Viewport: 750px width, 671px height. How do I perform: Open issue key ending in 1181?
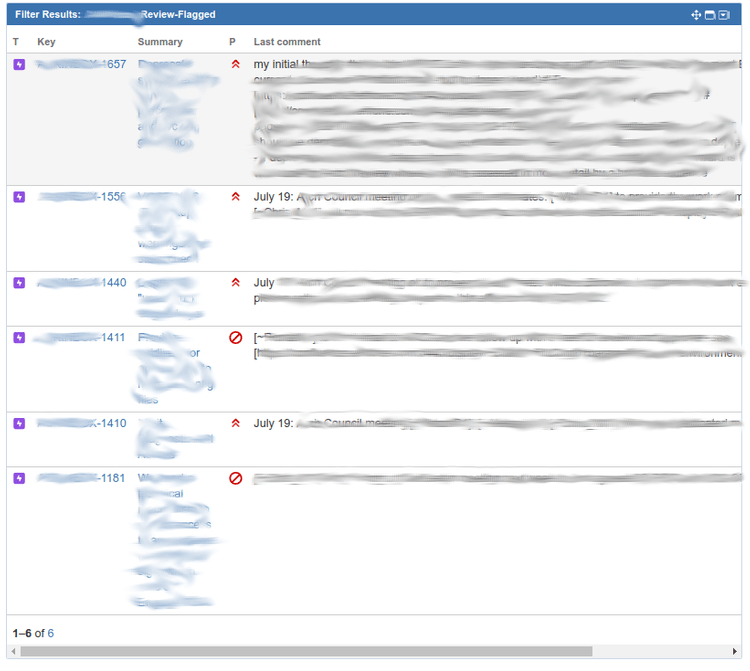pos(81,478)
